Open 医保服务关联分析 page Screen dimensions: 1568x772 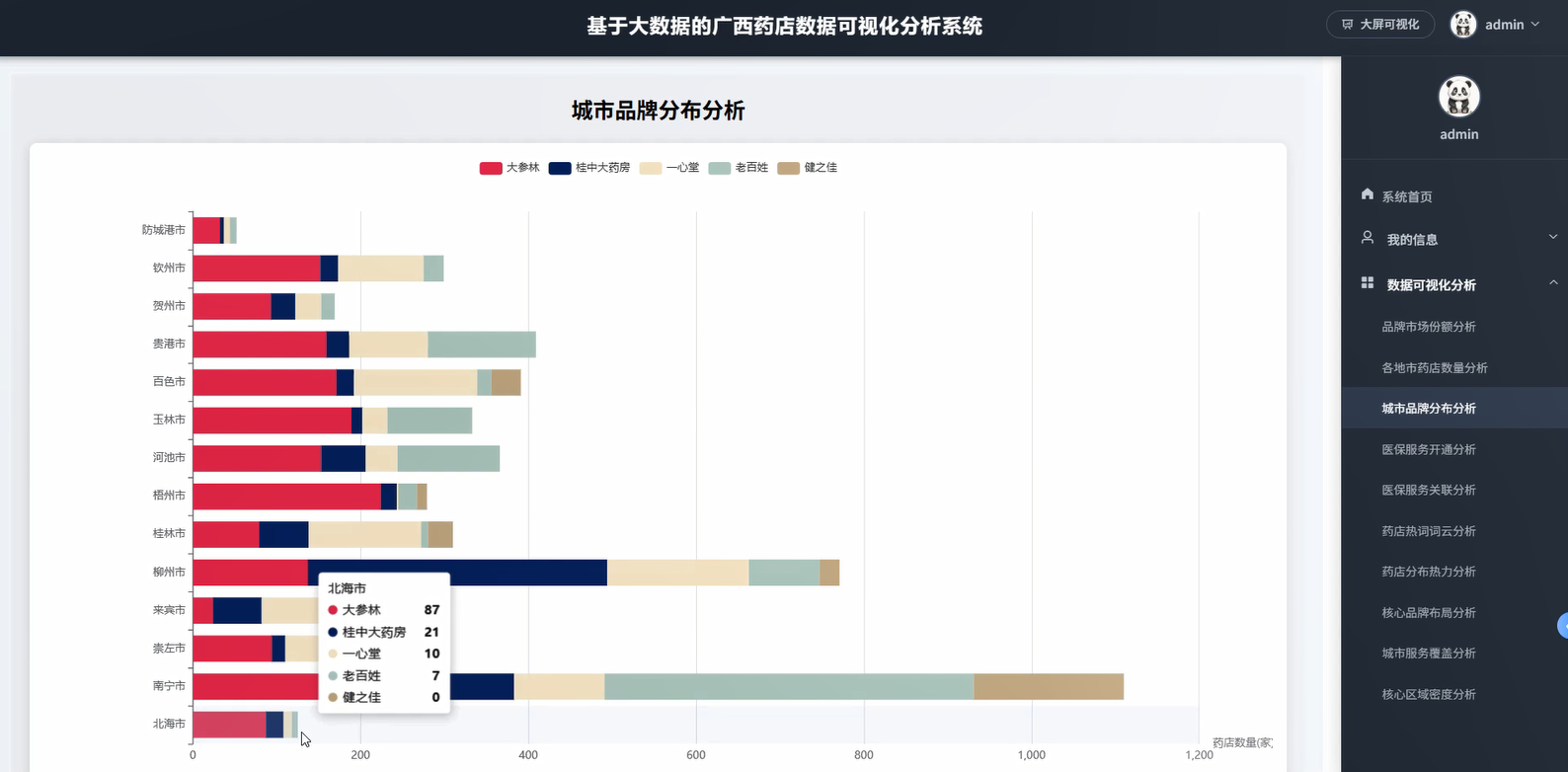(1429, 491)
